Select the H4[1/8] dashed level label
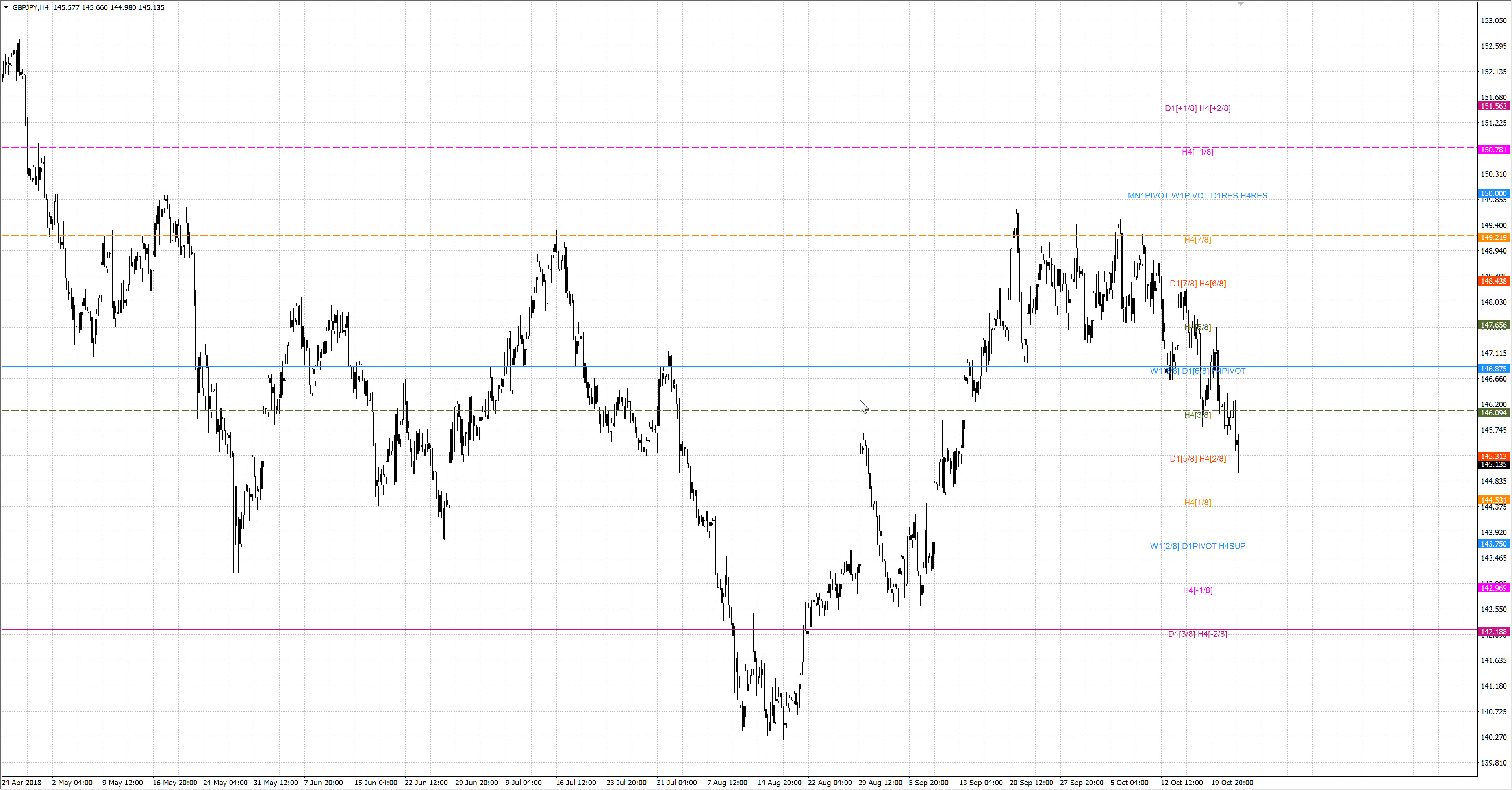1512x790 pixels. [1197, 503]
